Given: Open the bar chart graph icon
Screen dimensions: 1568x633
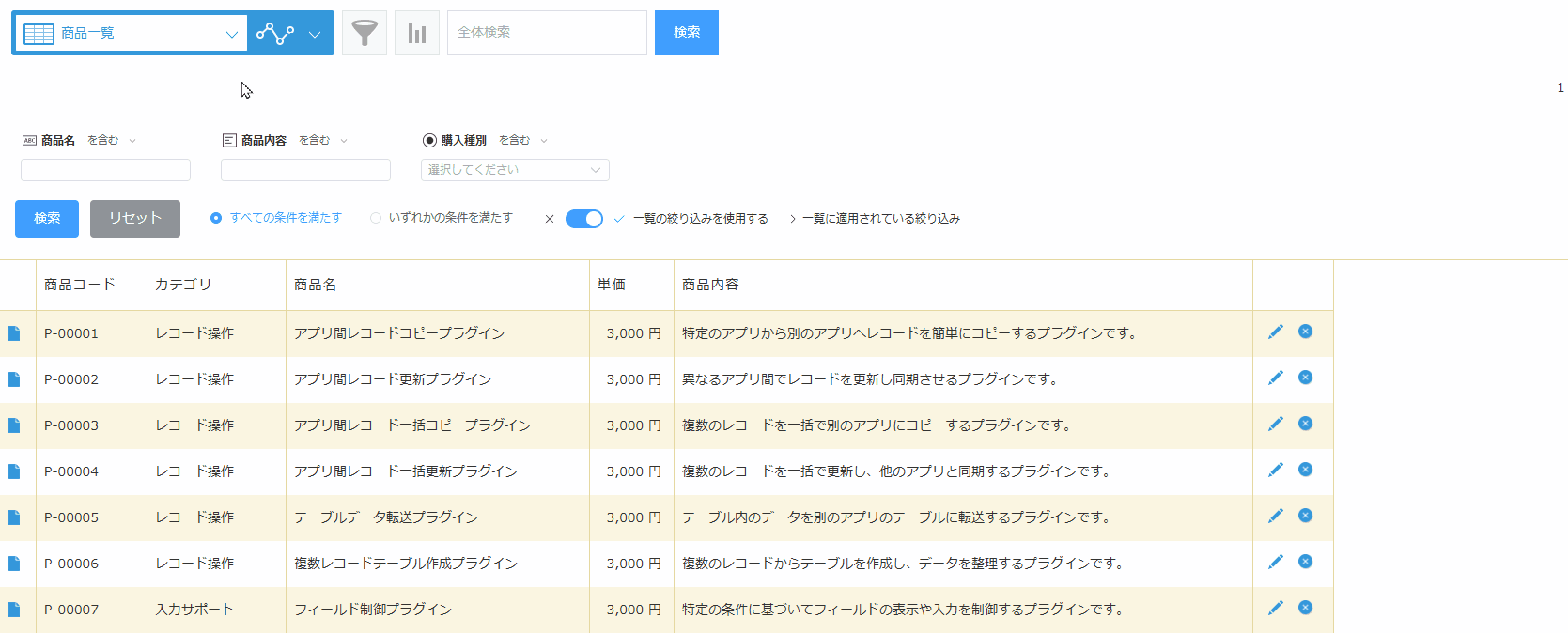Looking at the screenshot, I should [x=417, y=33].
